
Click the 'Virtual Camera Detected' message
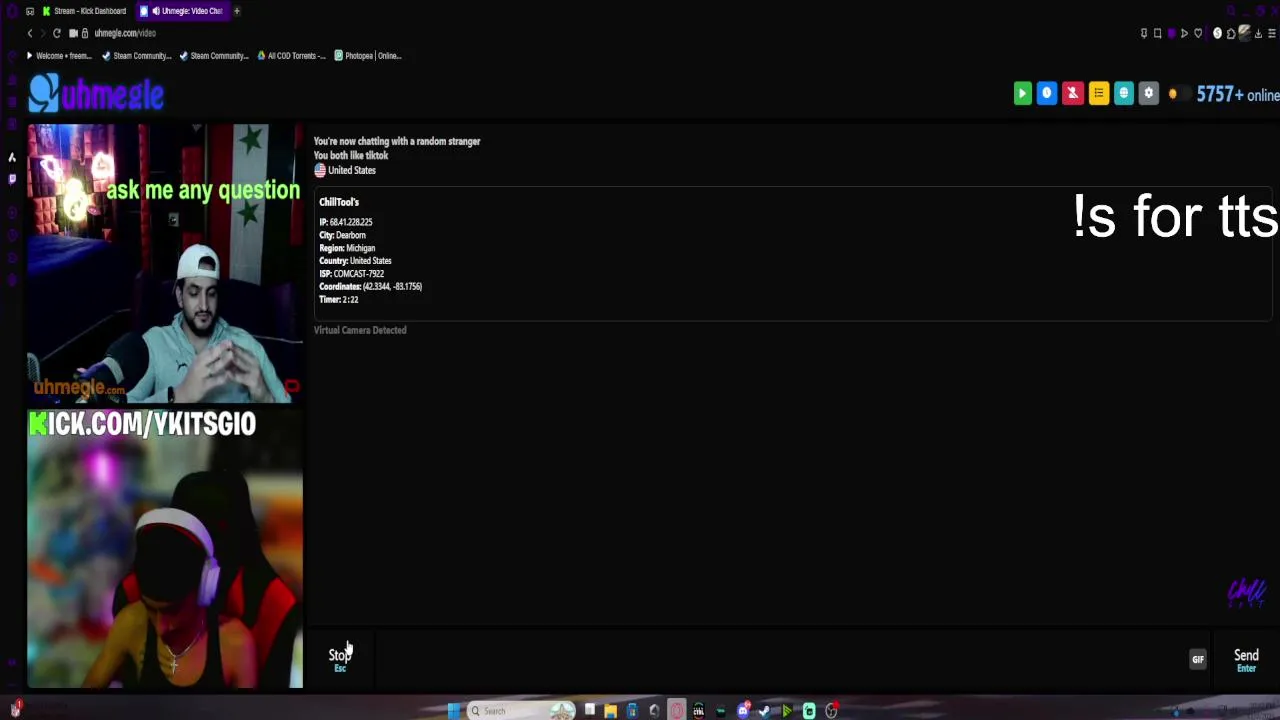point(360,330)
